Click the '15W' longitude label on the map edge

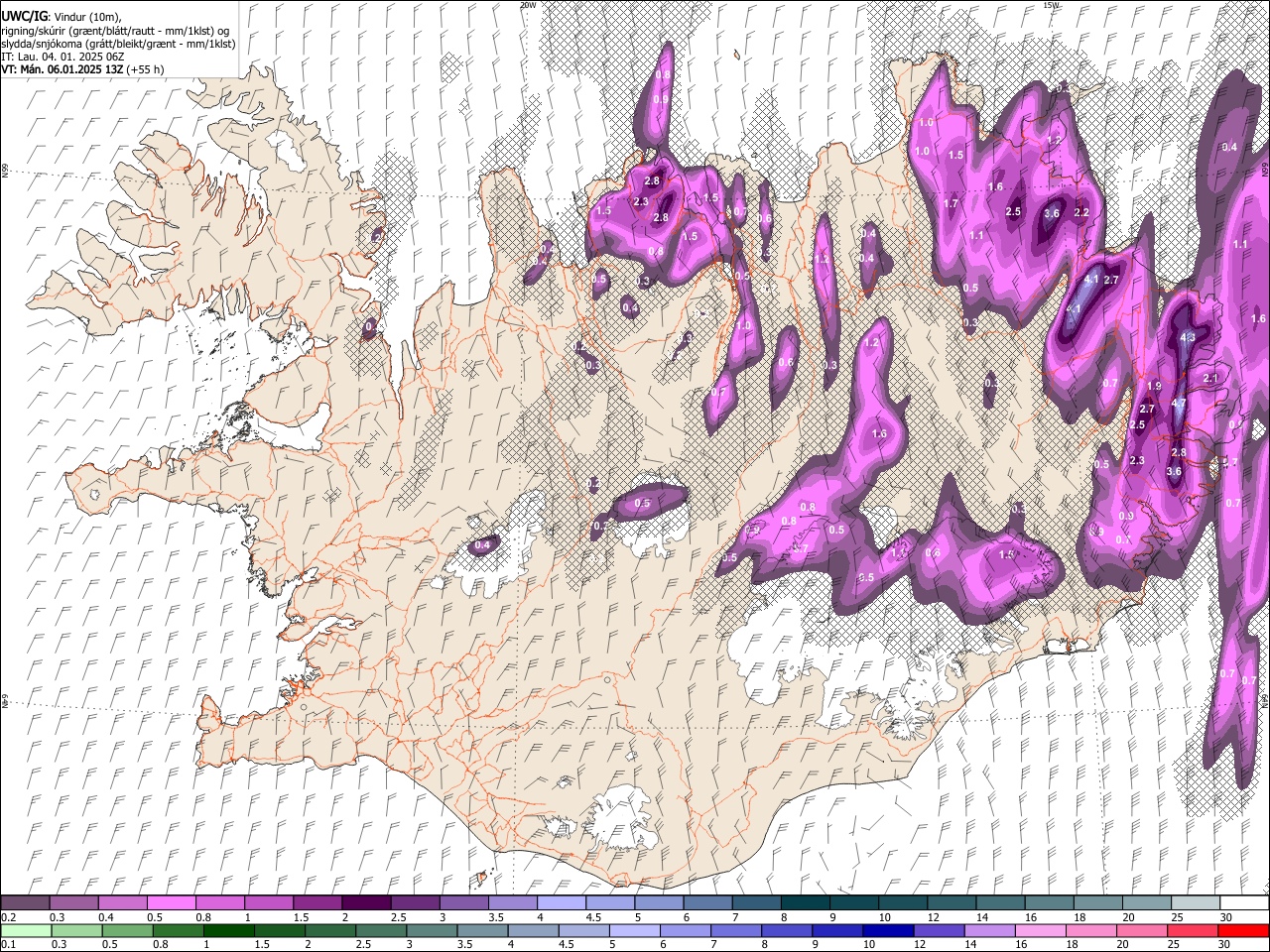pos(1051,5)
